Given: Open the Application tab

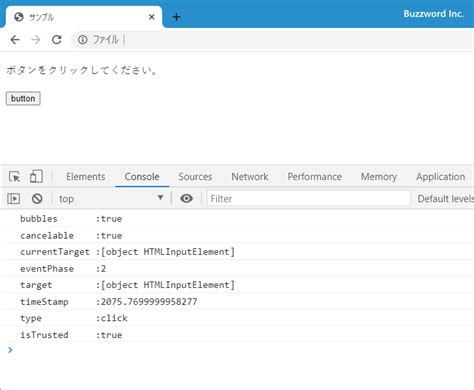Looking at the screenshot, I should point(441,177).
